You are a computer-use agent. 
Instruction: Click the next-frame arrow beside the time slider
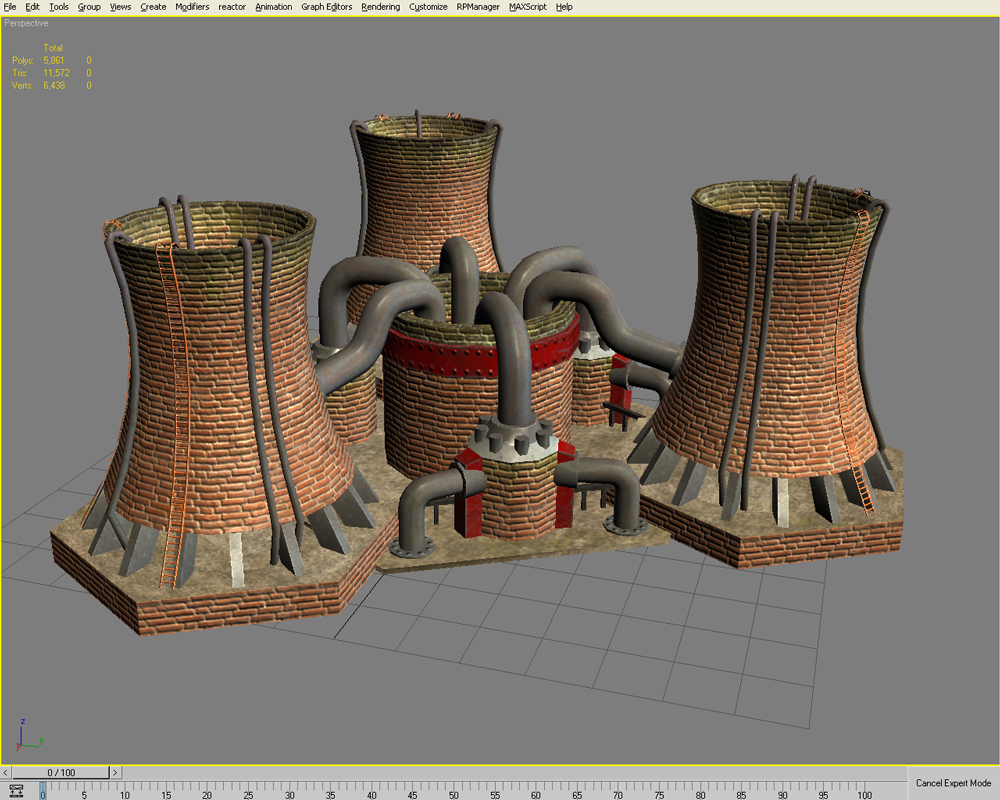(117, 772)
